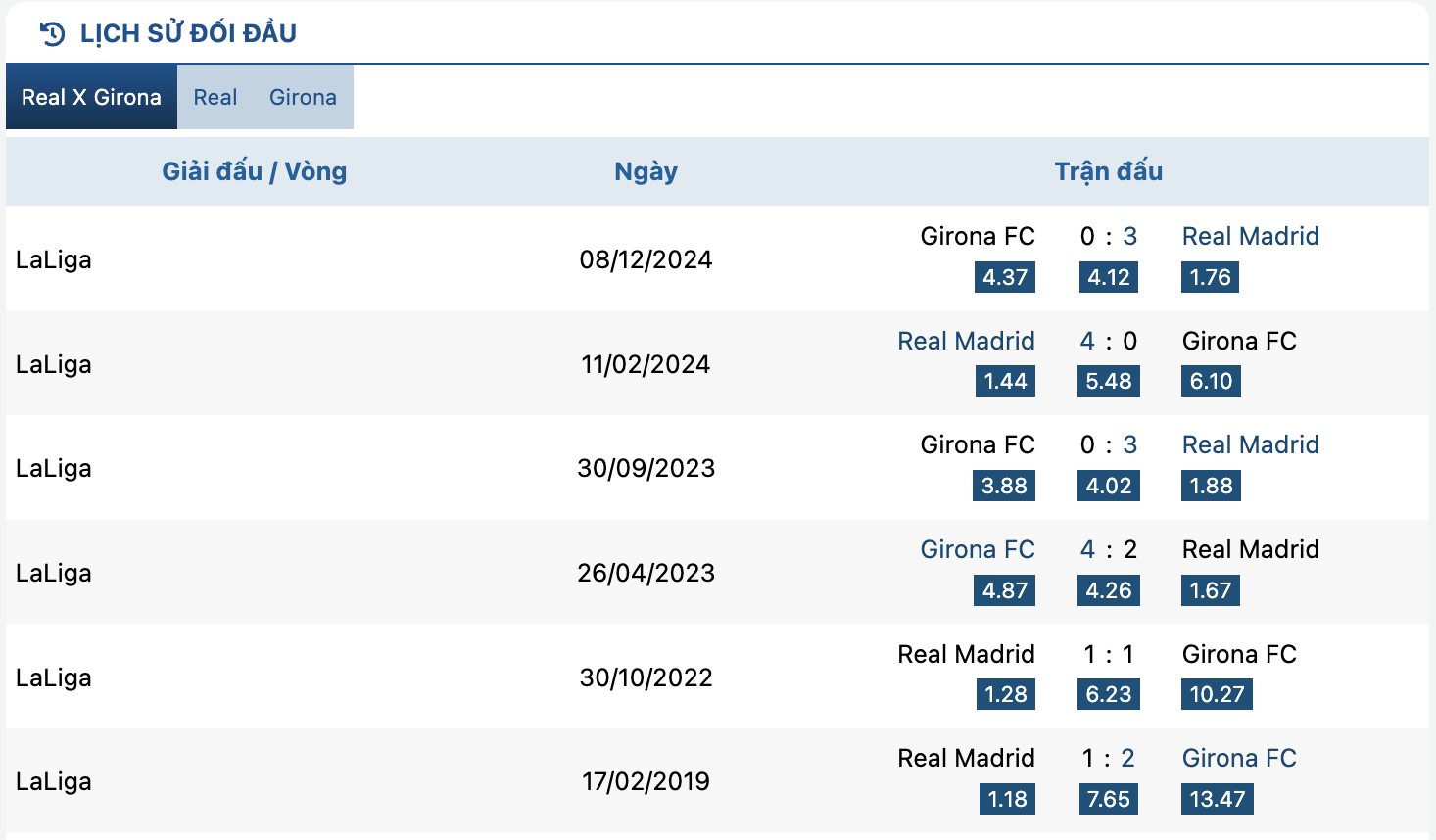Open Real Madrid link in 11/02/2024 match
1436x840 pixels.
pos(966,341)
